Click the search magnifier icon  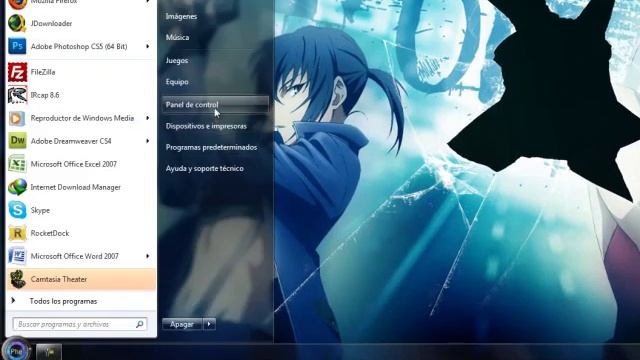pyautogui.click(x=139, y=324)
